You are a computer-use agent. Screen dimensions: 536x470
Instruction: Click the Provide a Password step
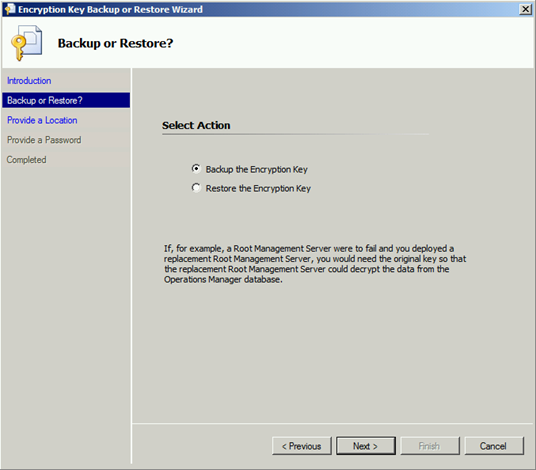pos(44,140)
